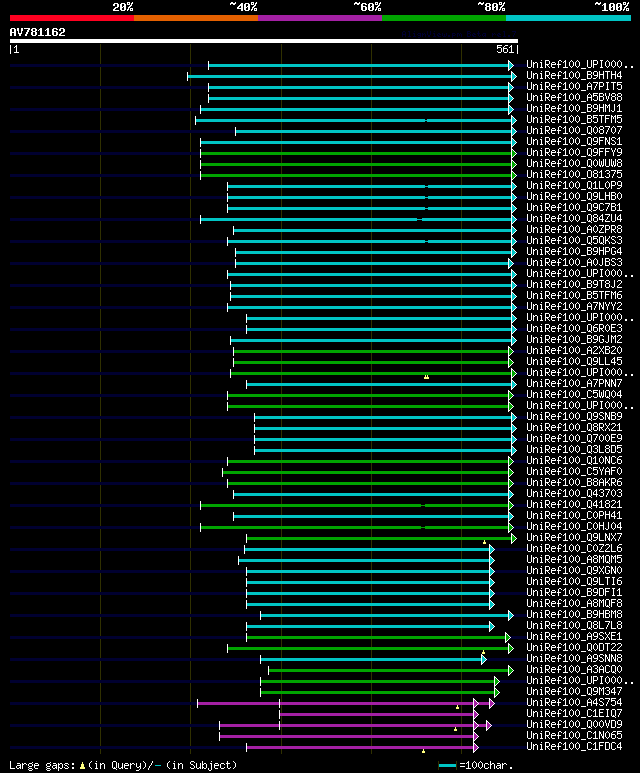Image resolution: width=640 pixels, height=773 pixels.
Task: Open hit UniRef100_Q9LL45
Action: point(574,361)
